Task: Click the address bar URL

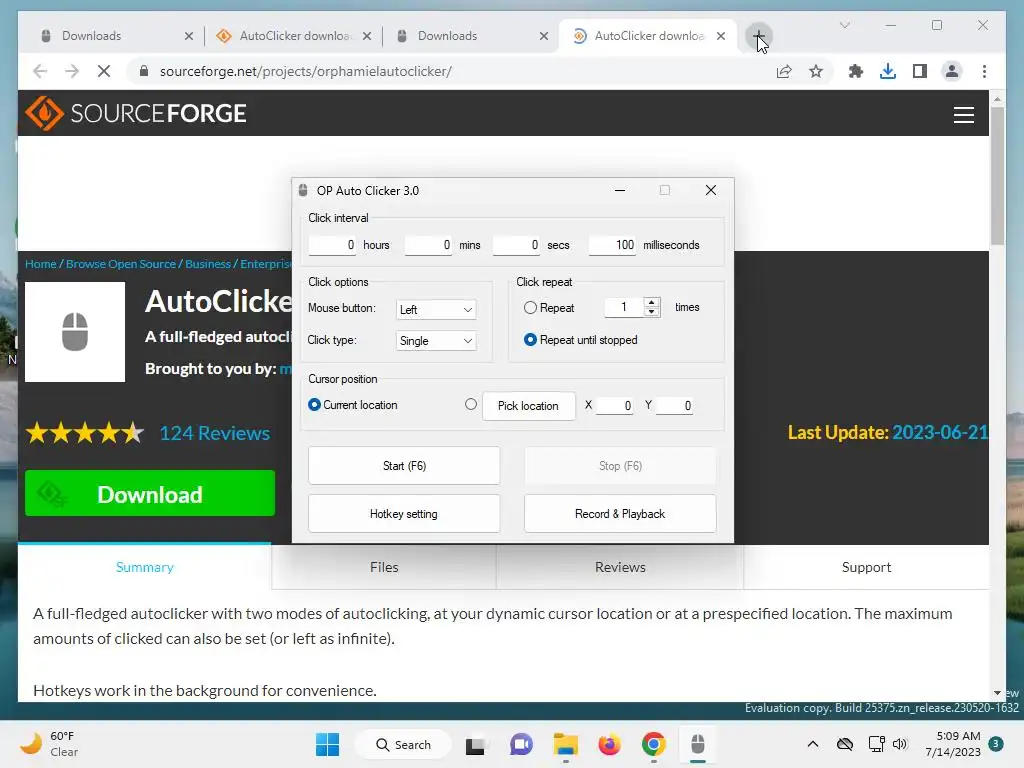Action: tap(306, 71)
